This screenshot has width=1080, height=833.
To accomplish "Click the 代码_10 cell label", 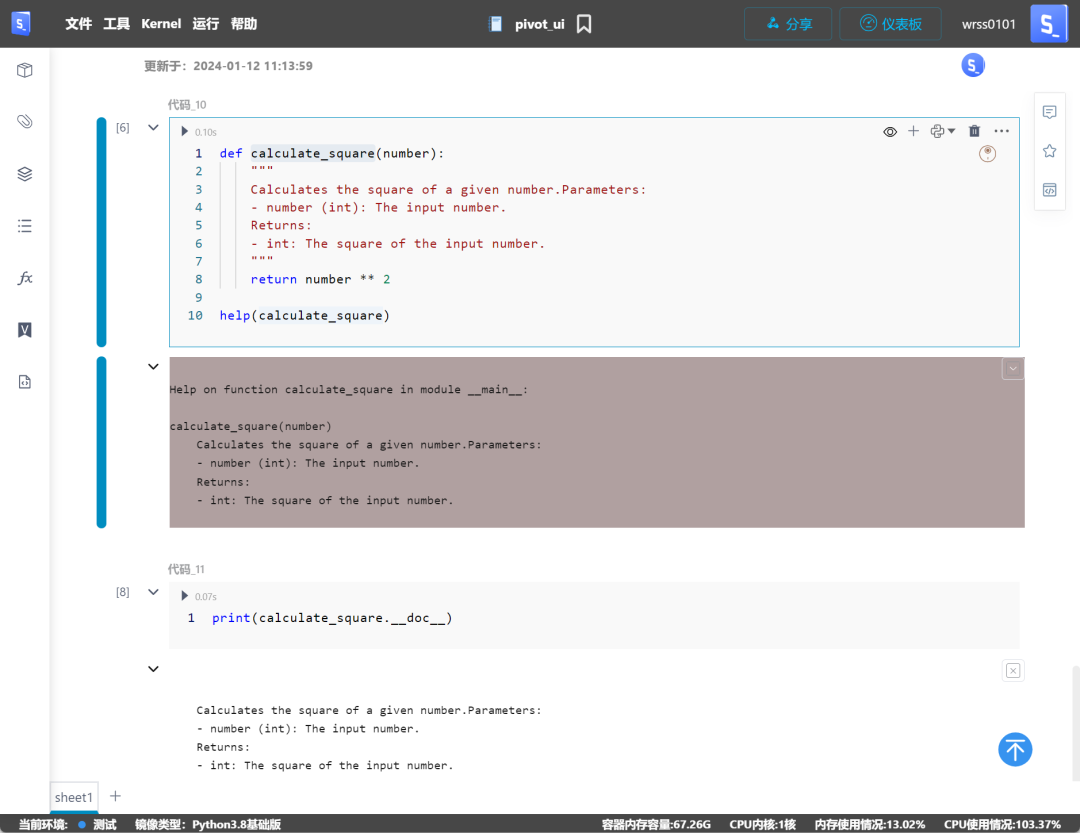I will coord(187,105).
